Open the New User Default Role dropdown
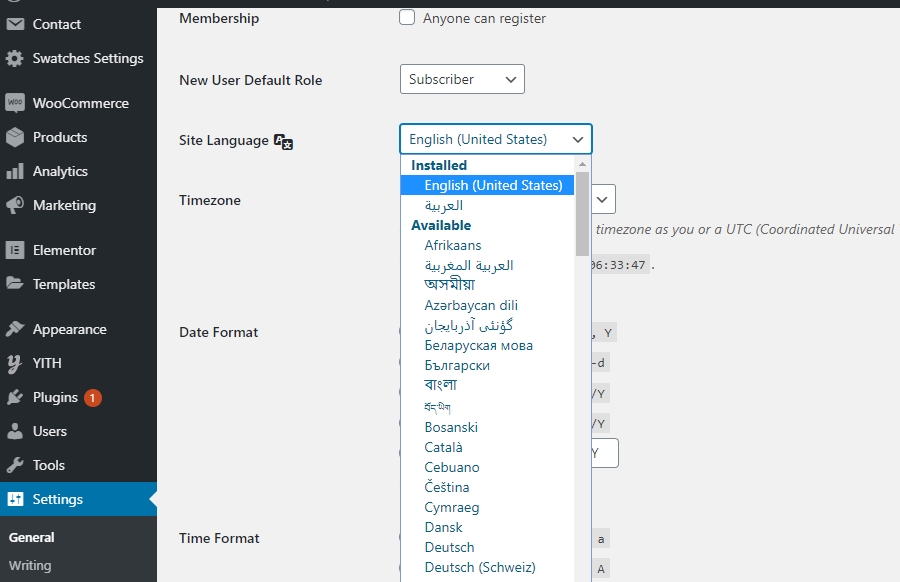 click(x=461, y=79)
